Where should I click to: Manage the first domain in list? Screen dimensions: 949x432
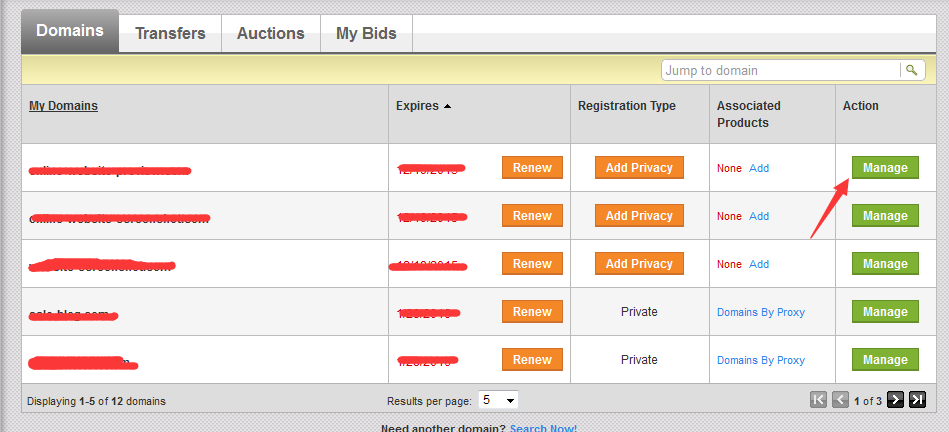885,168
